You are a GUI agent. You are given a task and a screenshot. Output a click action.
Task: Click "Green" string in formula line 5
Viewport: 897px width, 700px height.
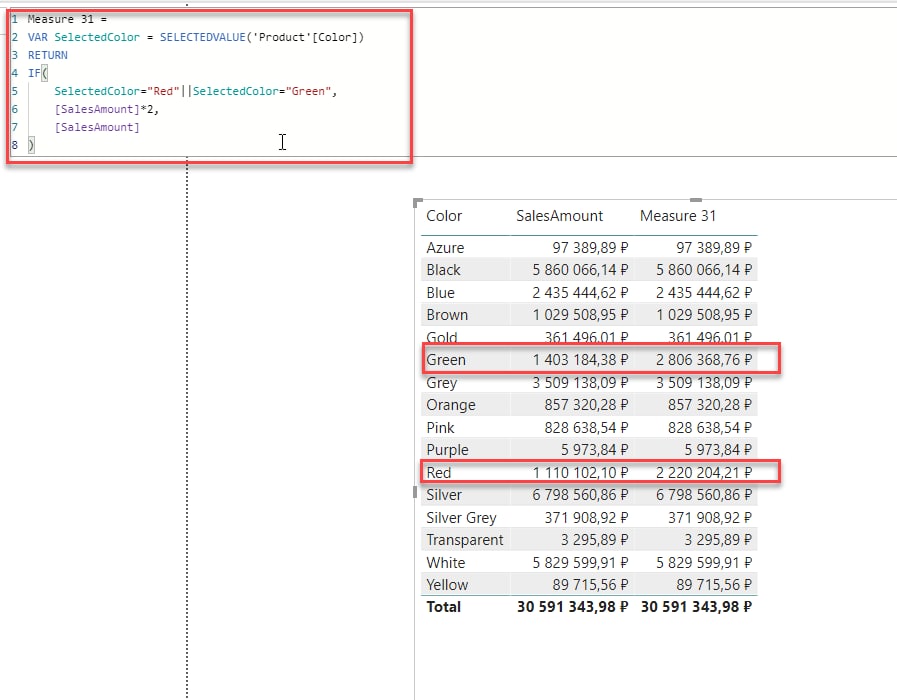click(x=308, y=92)
